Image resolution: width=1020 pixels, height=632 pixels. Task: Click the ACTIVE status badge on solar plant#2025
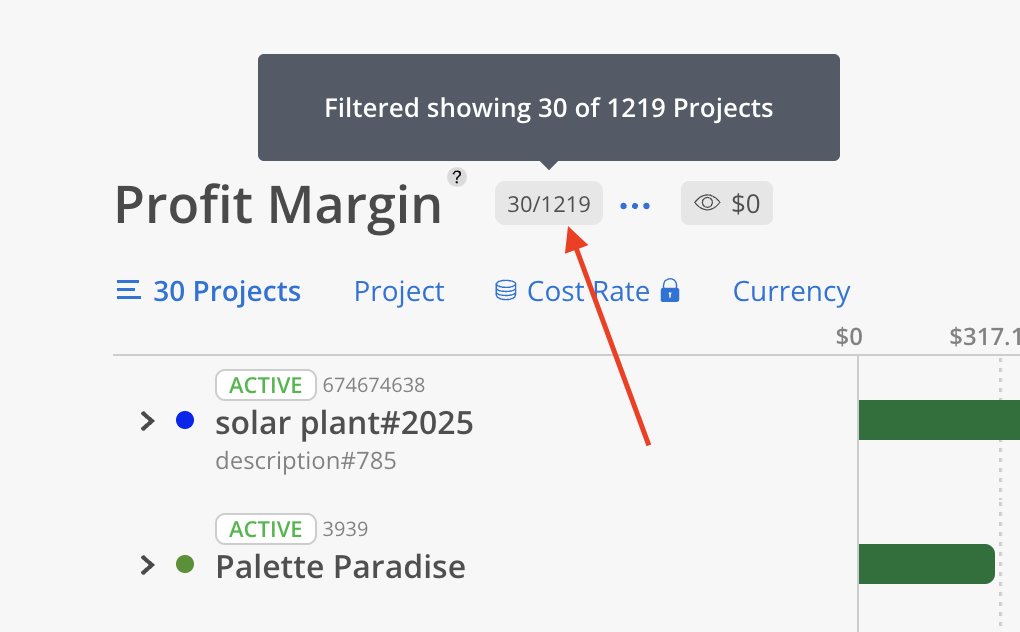pyautogui.click(x=266, y=385)
